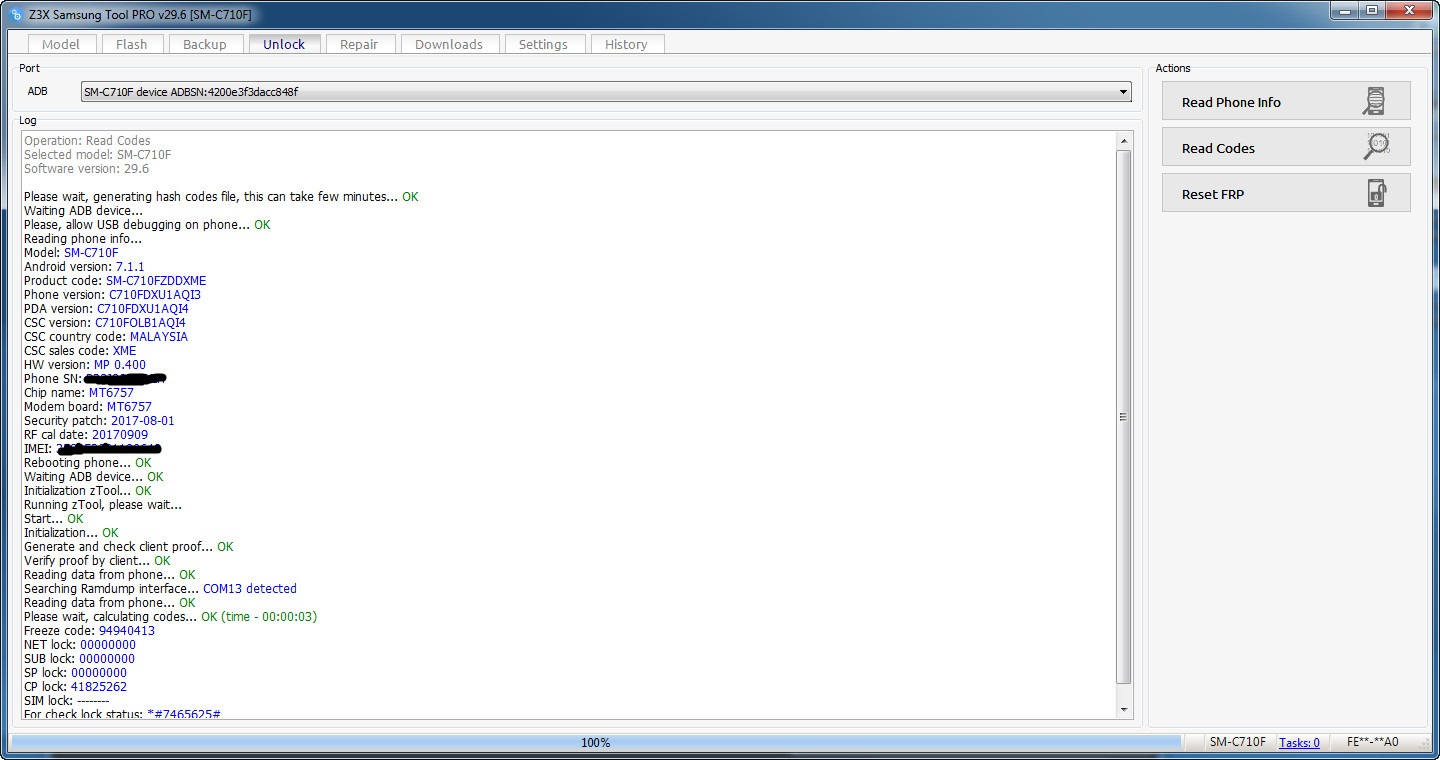Open the Backup tab
Viewport: 1440px width, 760px height.
pyautogui.click(x=205, y=44)
